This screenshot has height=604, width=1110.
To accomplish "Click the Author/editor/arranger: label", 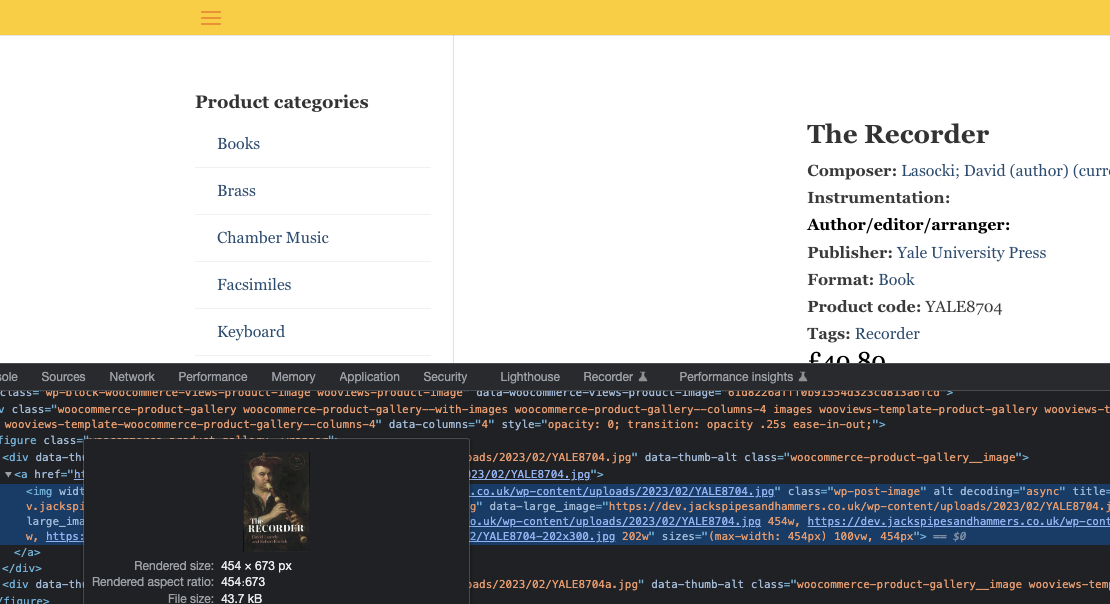I will pyautogui.click(x=908, y=224).
